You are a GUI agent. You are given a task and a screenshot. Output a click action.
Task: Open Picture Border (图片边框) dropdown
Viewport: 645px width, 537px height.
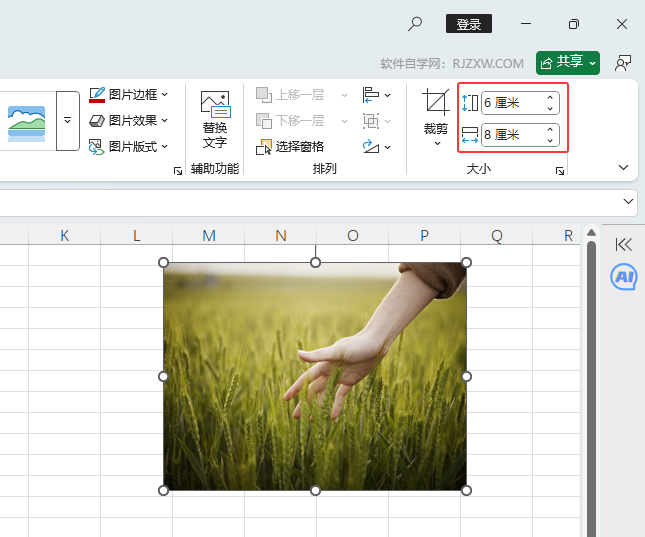click(x=129, y=95)
